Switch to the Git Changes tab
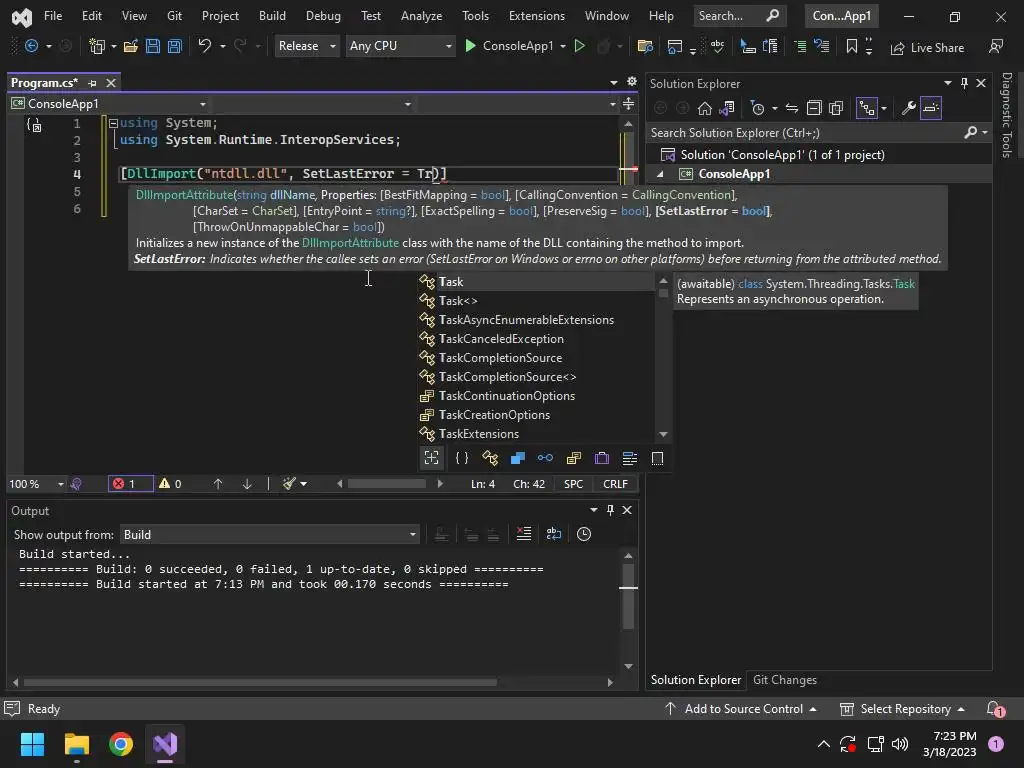Screen dimensions: 1024x768 [785, 680]
